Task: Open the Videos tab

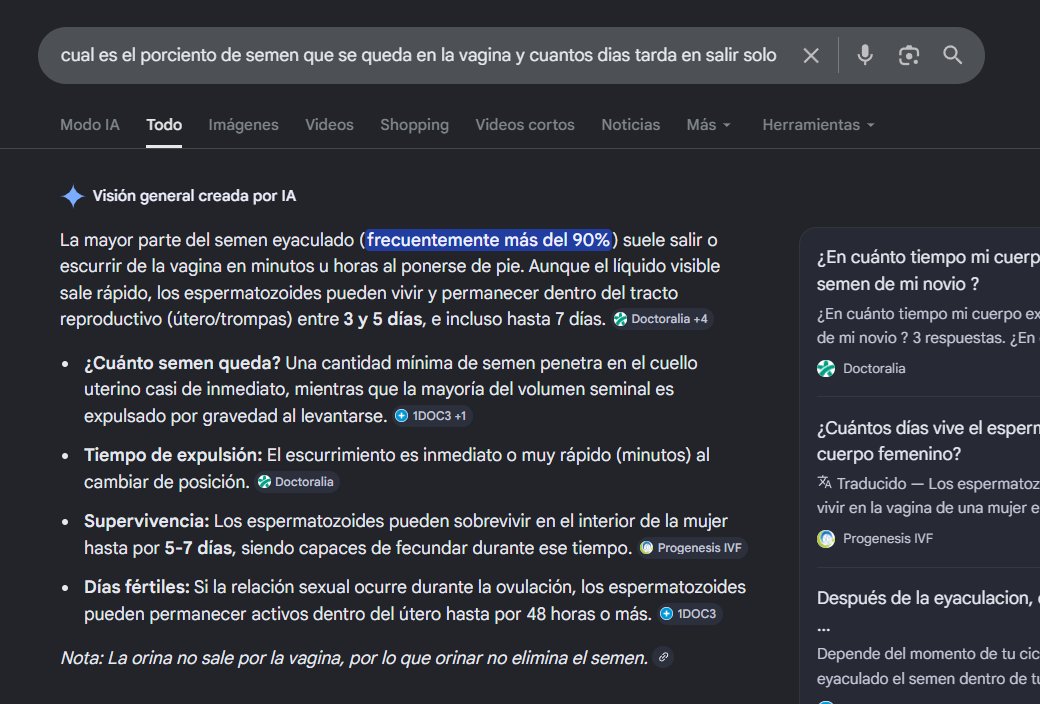Action: pos(329,125)
